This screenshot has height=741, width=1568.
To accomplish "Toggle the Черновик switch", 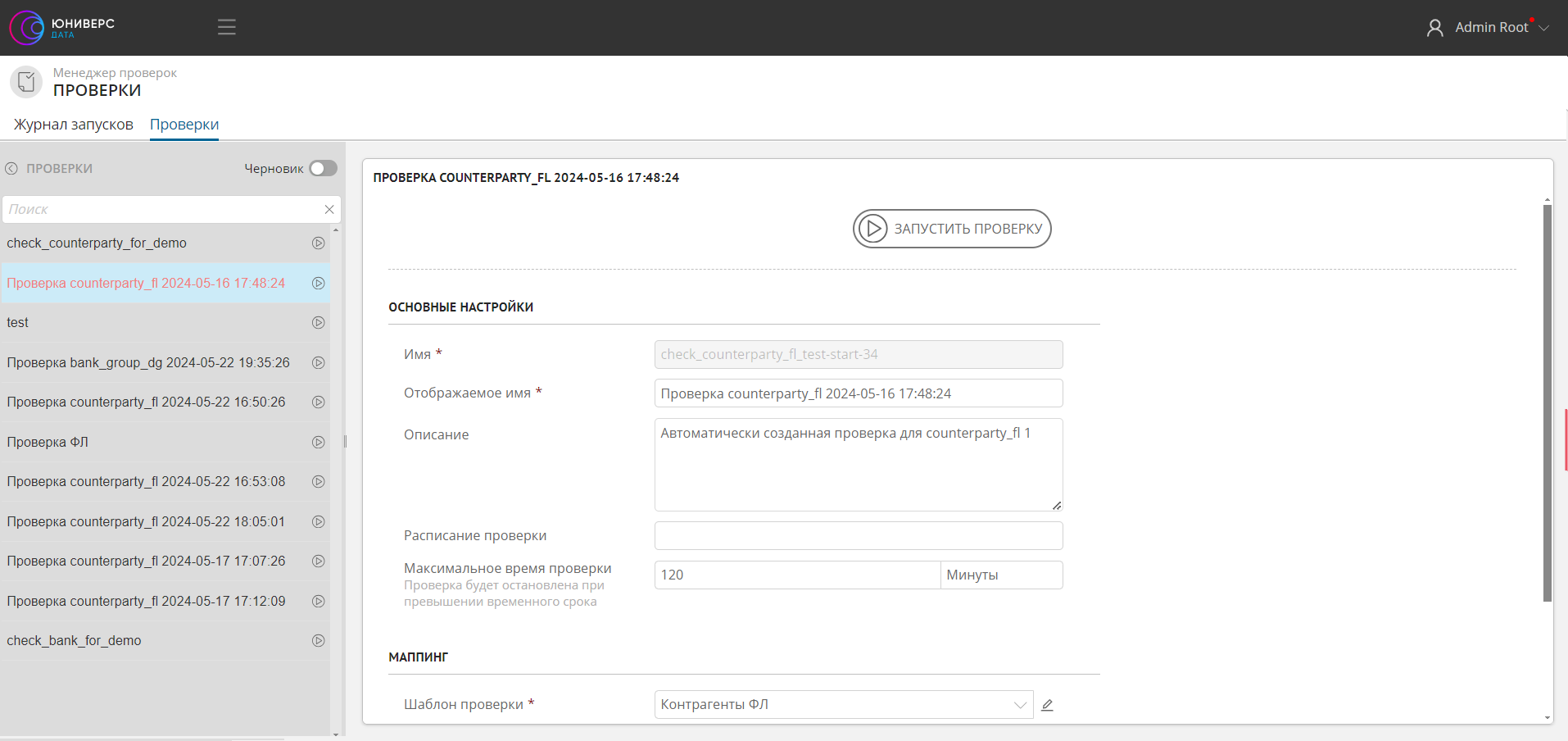I will click(x=323, y=169).
